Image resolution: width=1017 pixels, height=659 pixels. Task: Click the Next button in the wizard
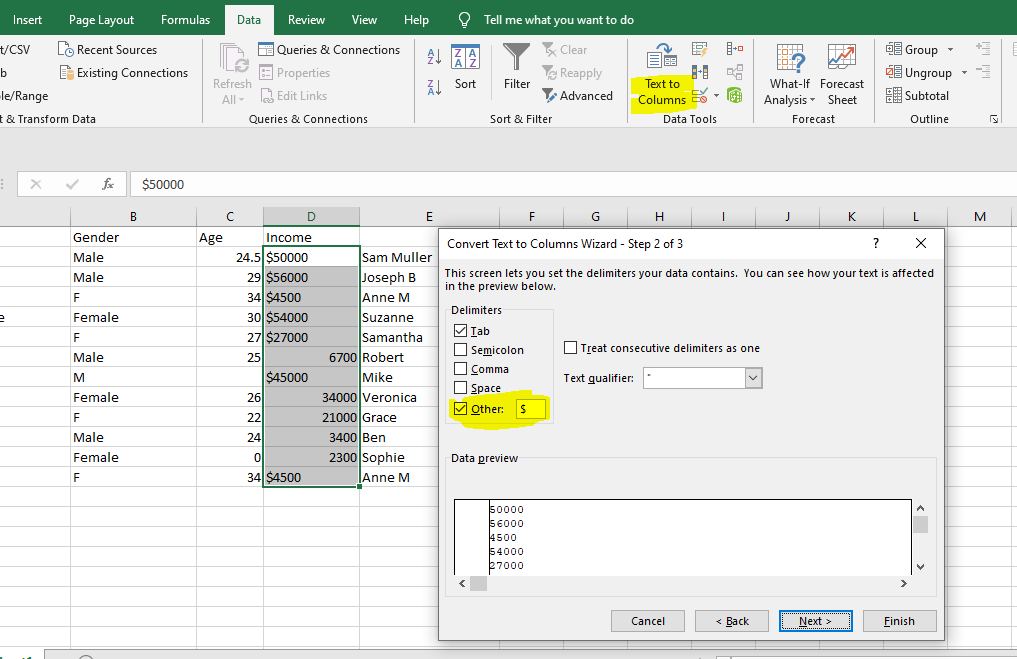click(x=815, y=620)
